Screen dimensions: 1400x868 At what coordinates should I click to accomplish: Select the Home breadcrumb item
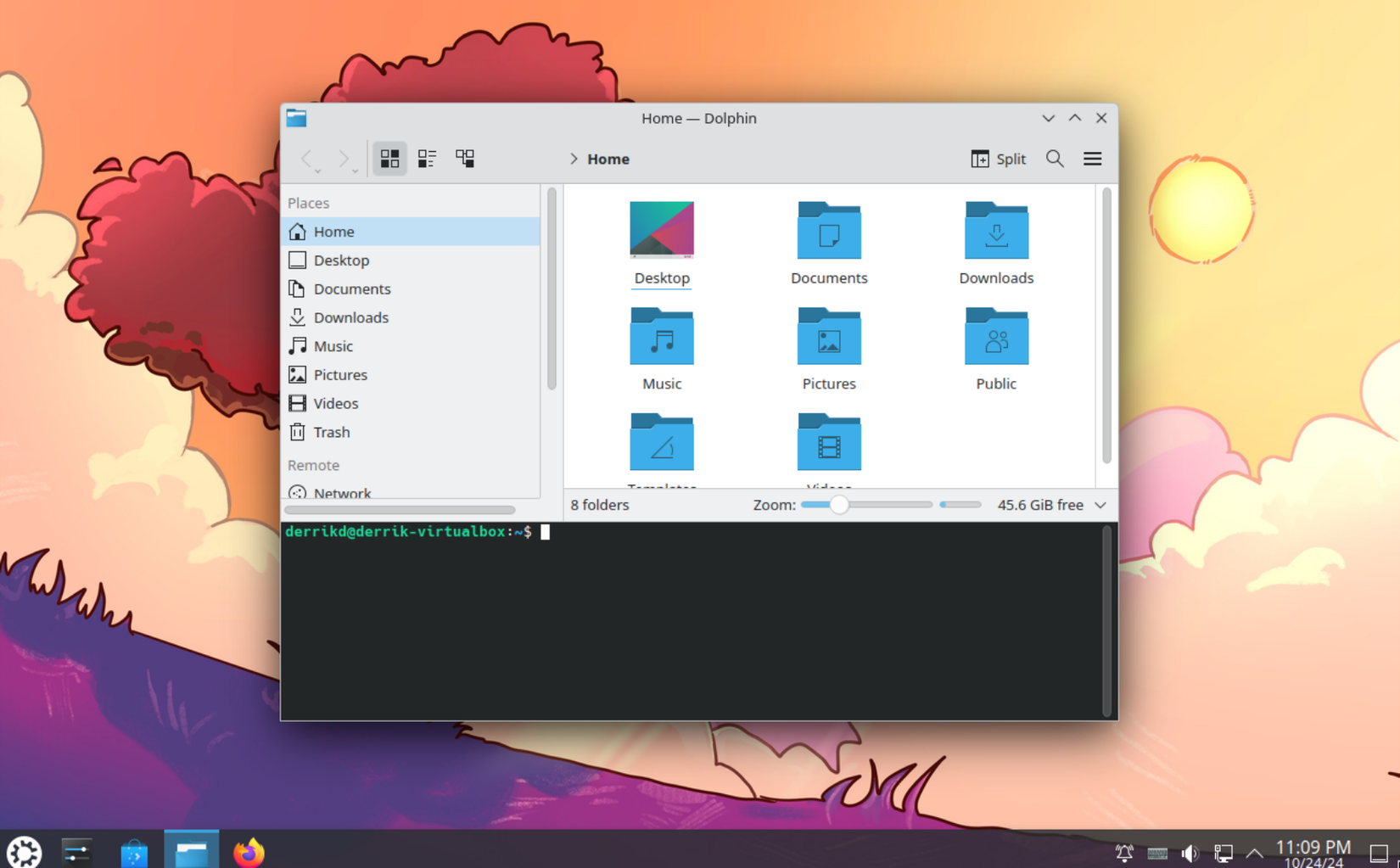(608, 159)
